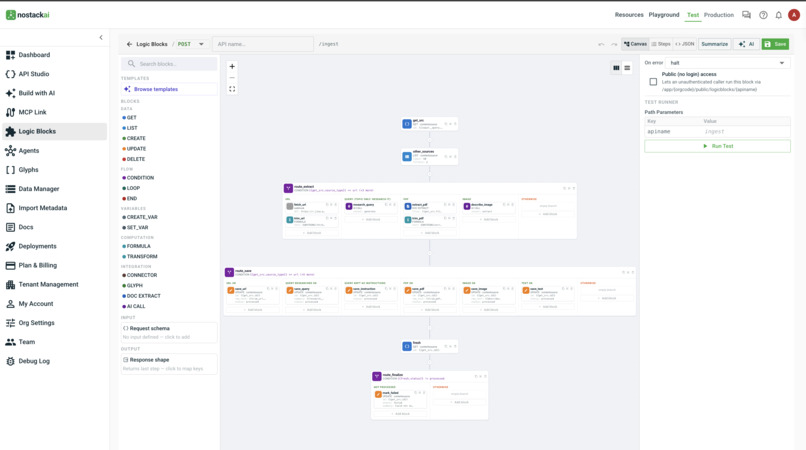Switch canvas to grid layout view
The width and height of the screenshot is (806, 450).
point(616,68)
